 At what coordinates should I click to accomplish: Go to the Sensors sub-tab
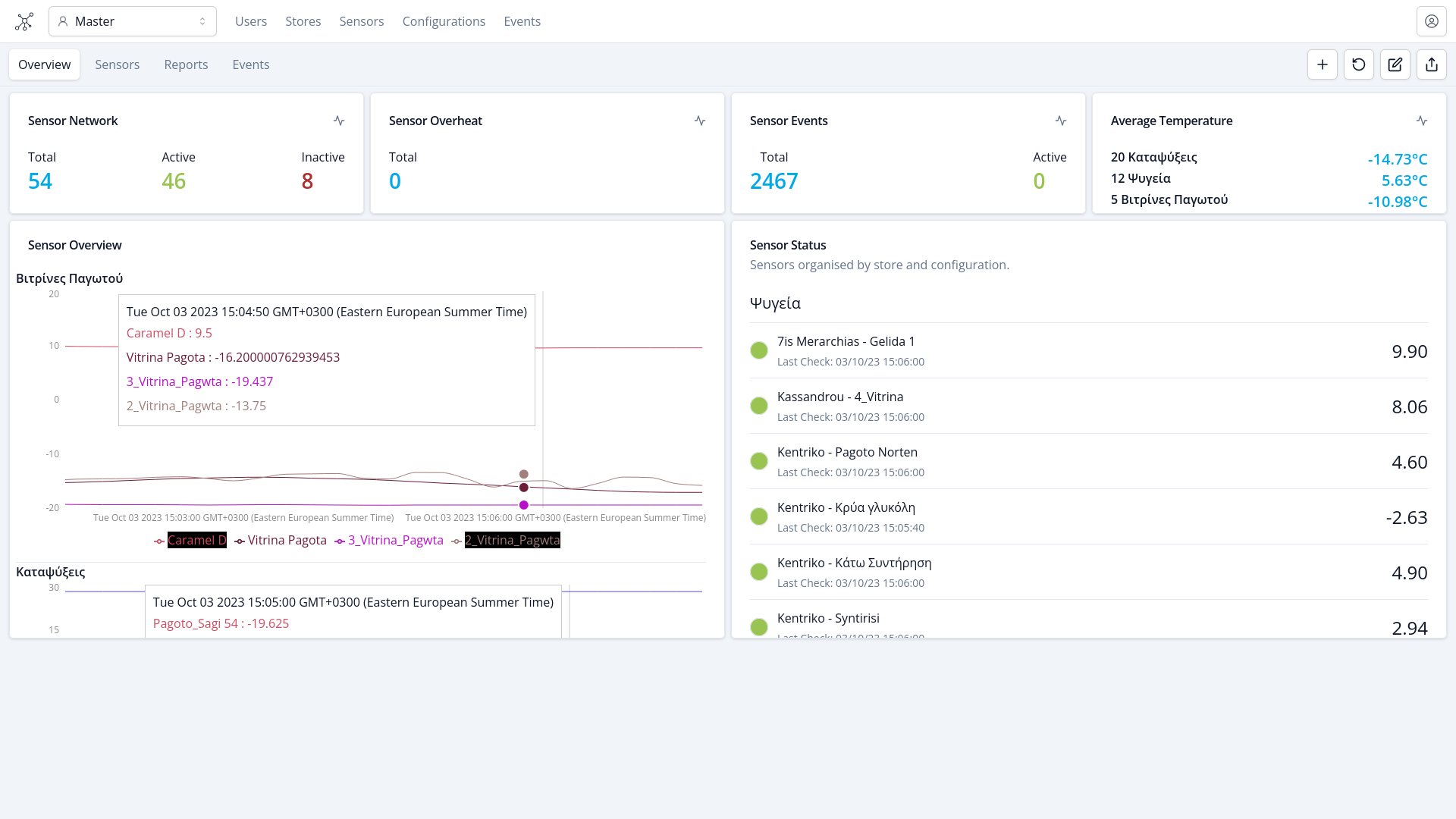pos(117,64)
